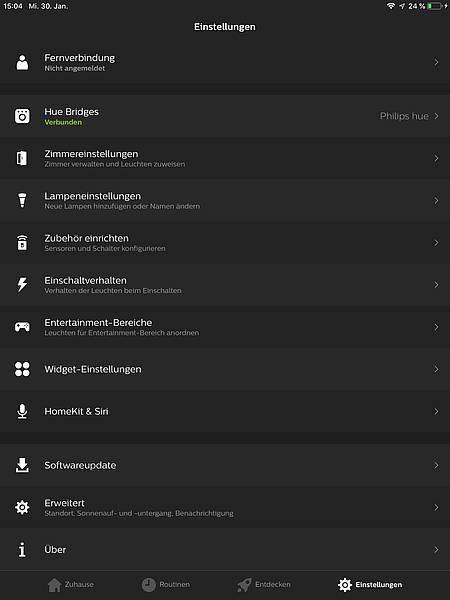450x600 pixels.
Task: Tap the Softwareupdate download icon
Action: point(22,465)
